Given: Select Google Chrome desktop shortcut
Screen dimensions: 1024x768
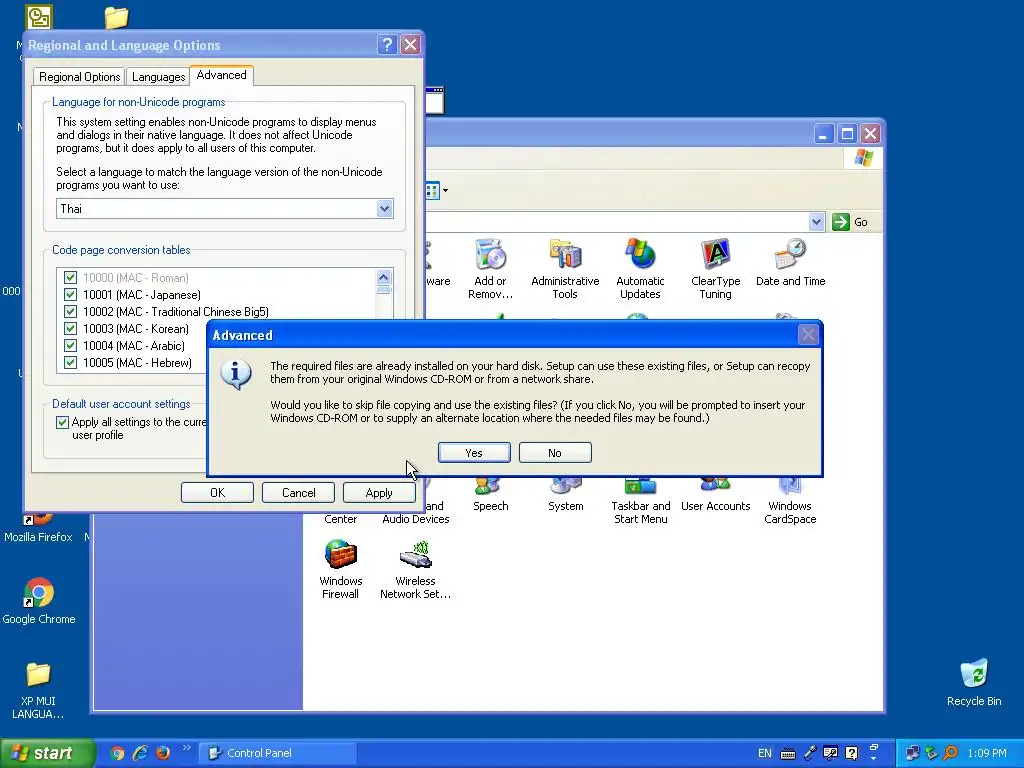Looking at the screenshot, I should pyautogui.click(x=39, y=601).
